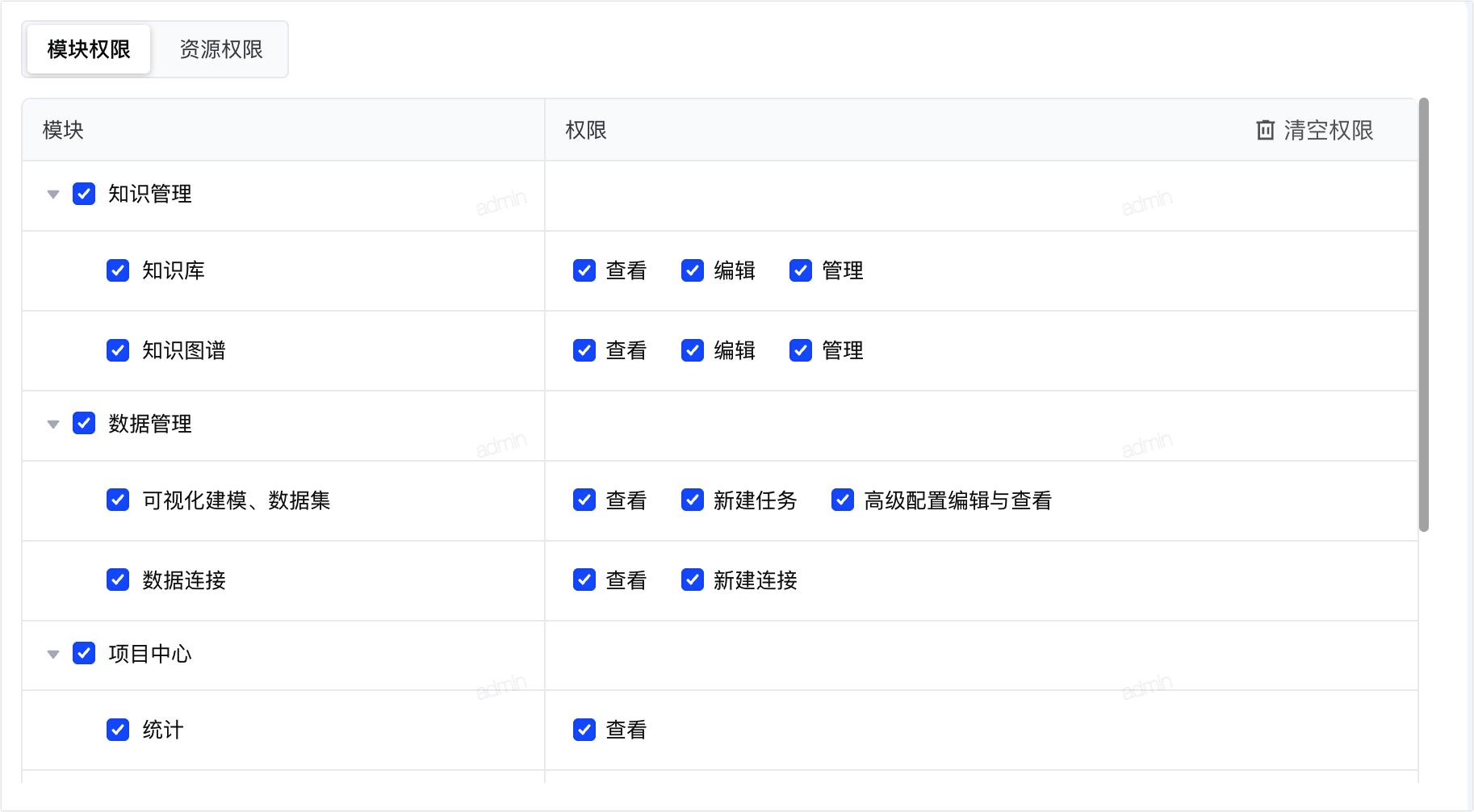Toggle 查看 permission for 数据连接
The image size is (1474, 812).
click(584, 580)
